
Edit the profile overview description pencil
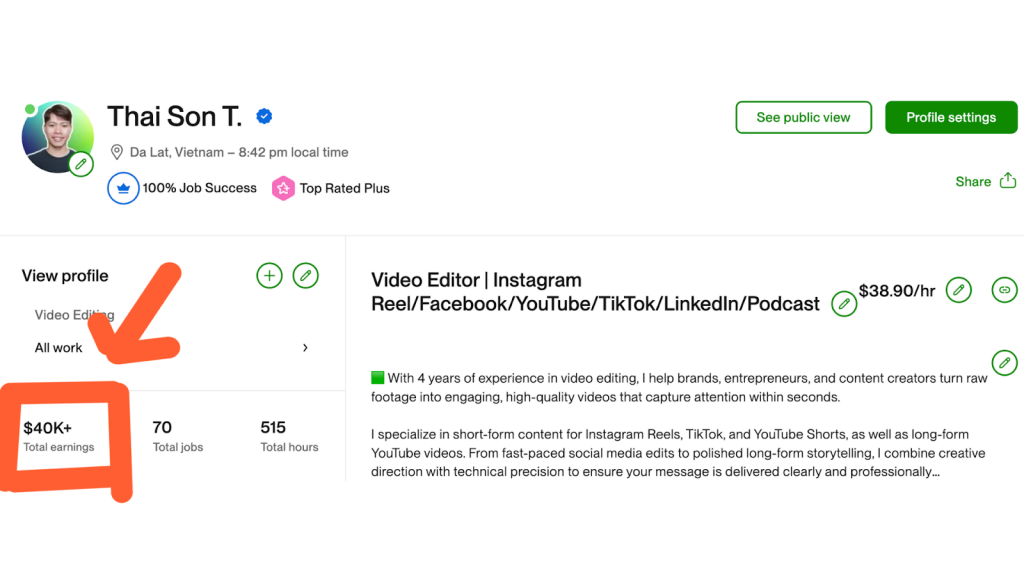[x=1004, y=361]
